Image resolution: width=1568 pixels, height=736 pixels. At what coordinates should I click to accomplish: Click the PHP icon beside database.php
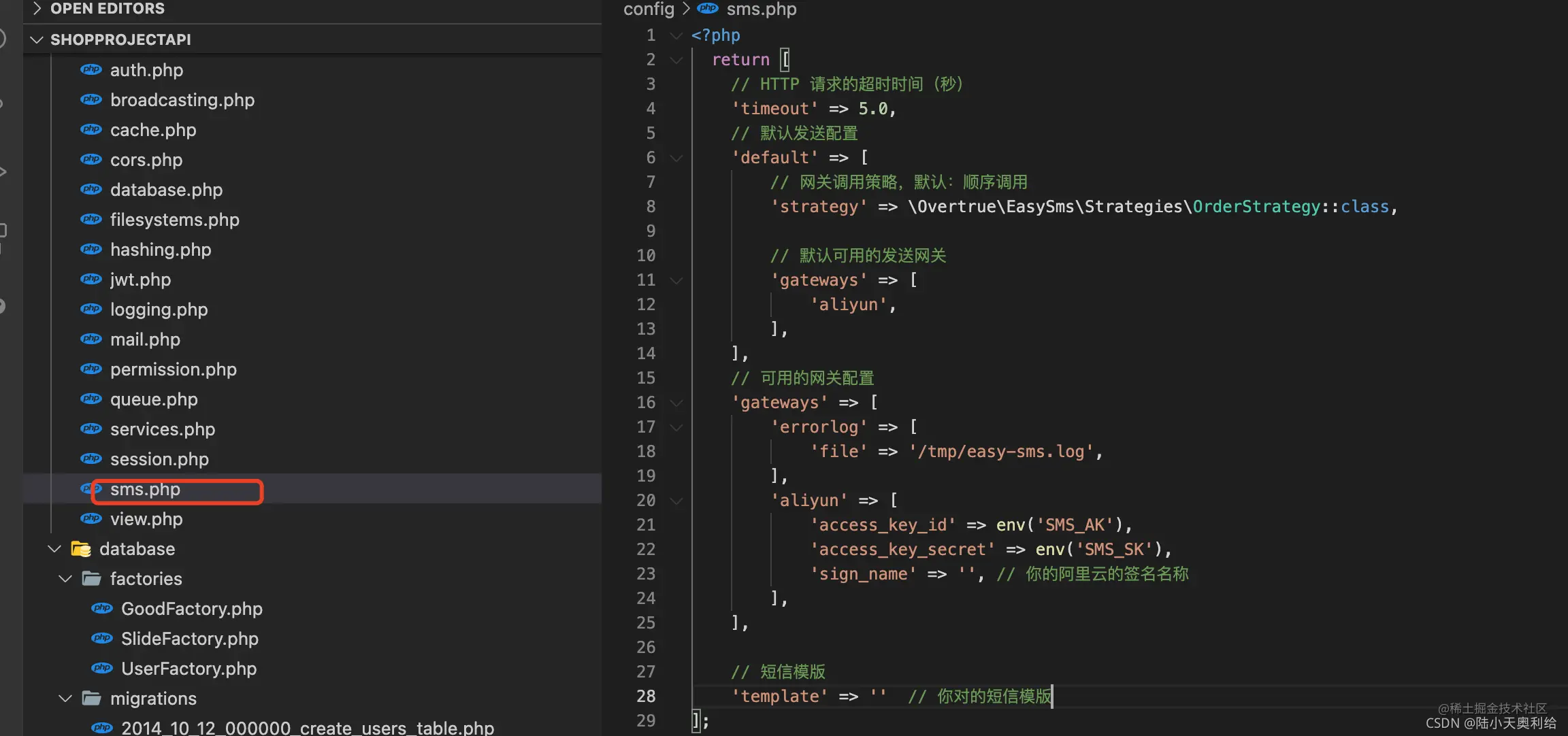[91, 190]
